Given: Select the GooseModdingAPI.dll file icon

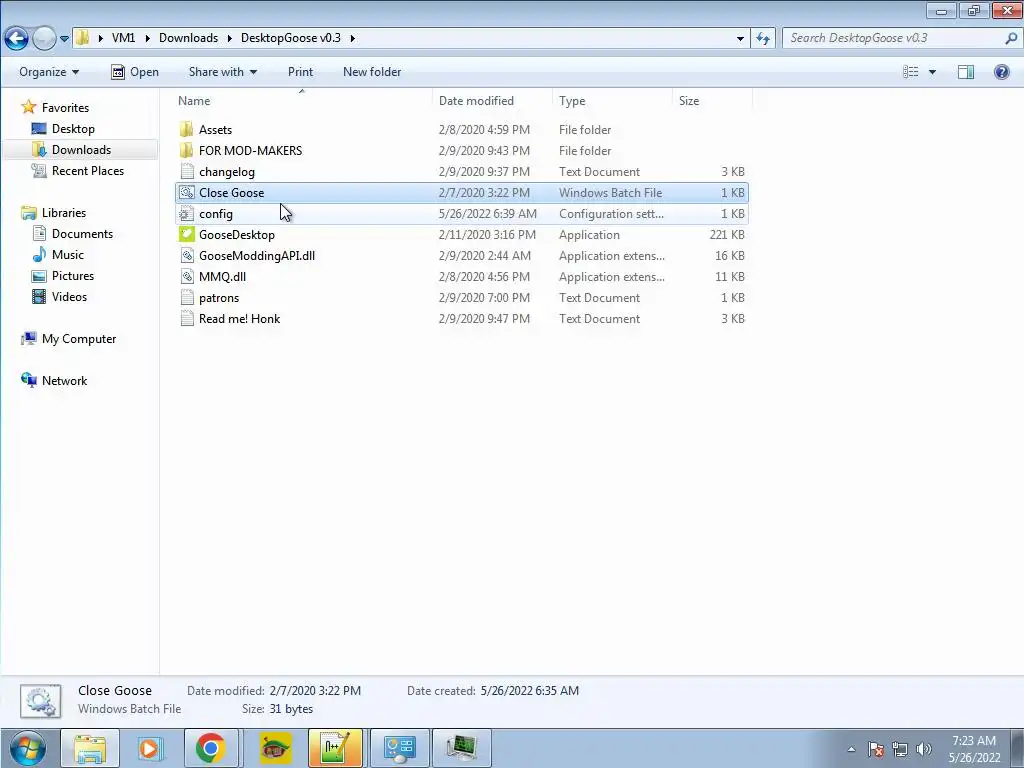Looking at the screenshot, I should [x=187, y=255].
